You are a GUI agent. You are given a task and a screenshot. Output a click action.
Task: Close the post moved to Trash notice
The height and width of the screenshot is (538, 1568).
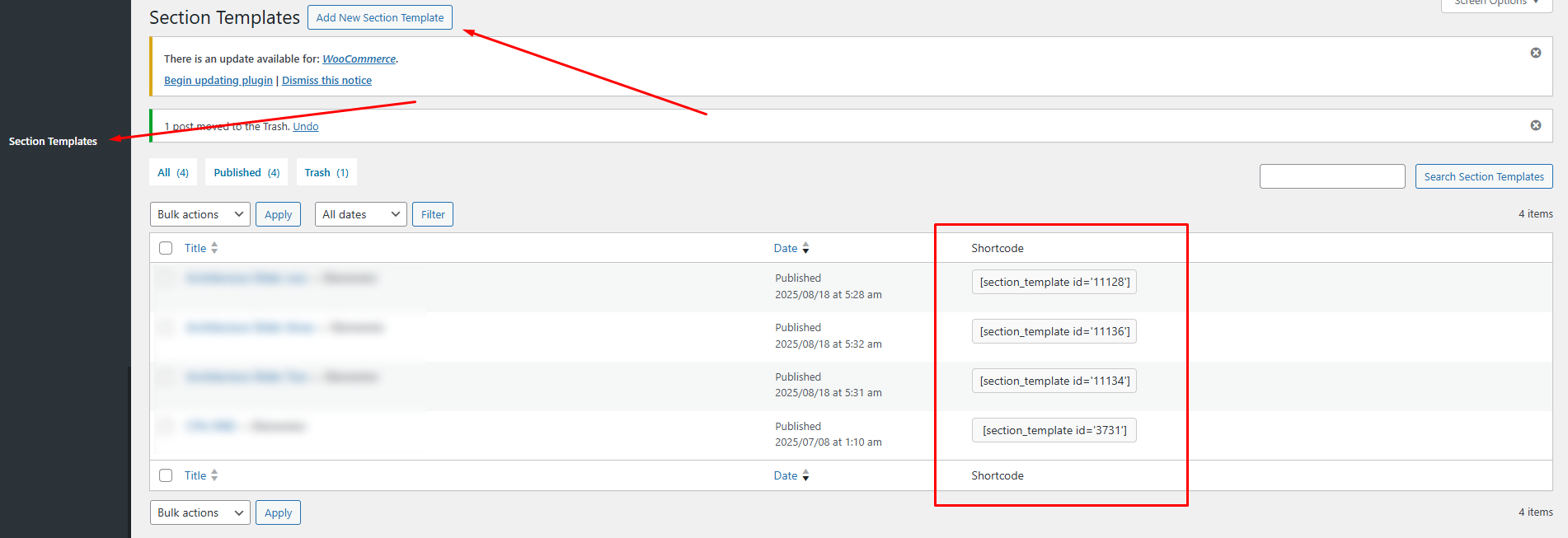(x=1535, y=125)
